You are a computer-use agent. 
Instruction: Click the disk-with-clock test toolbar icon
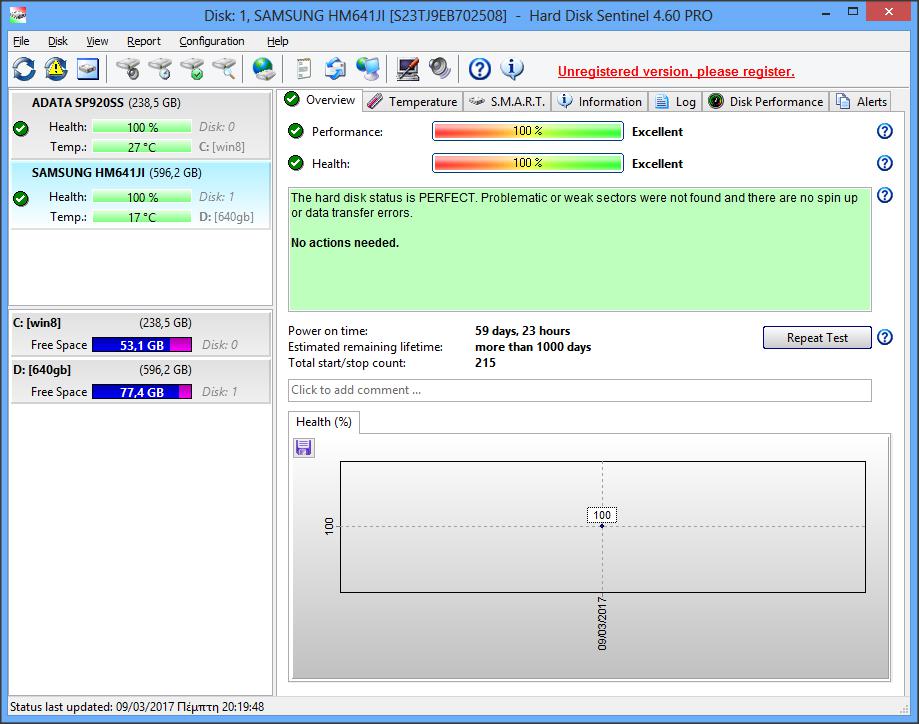pos(160,69)
